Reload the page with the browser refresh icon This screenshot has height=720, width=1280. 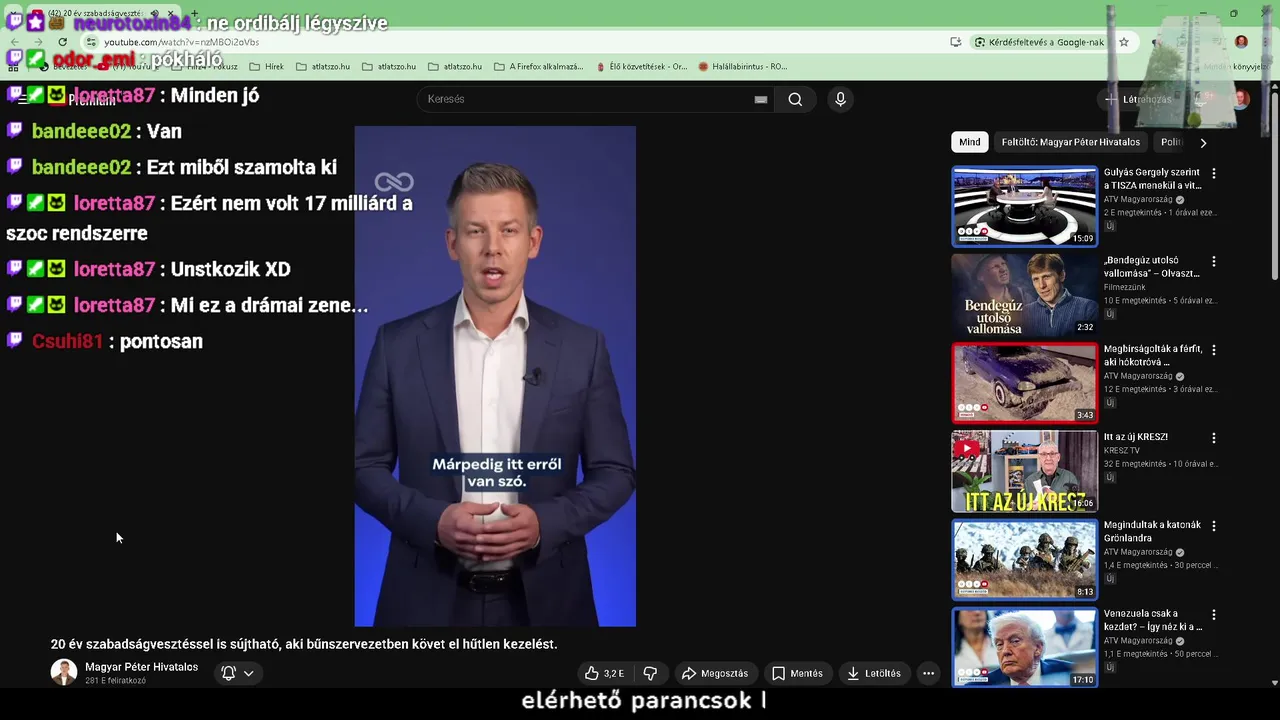pyautogui.click(x=62, y=42)
